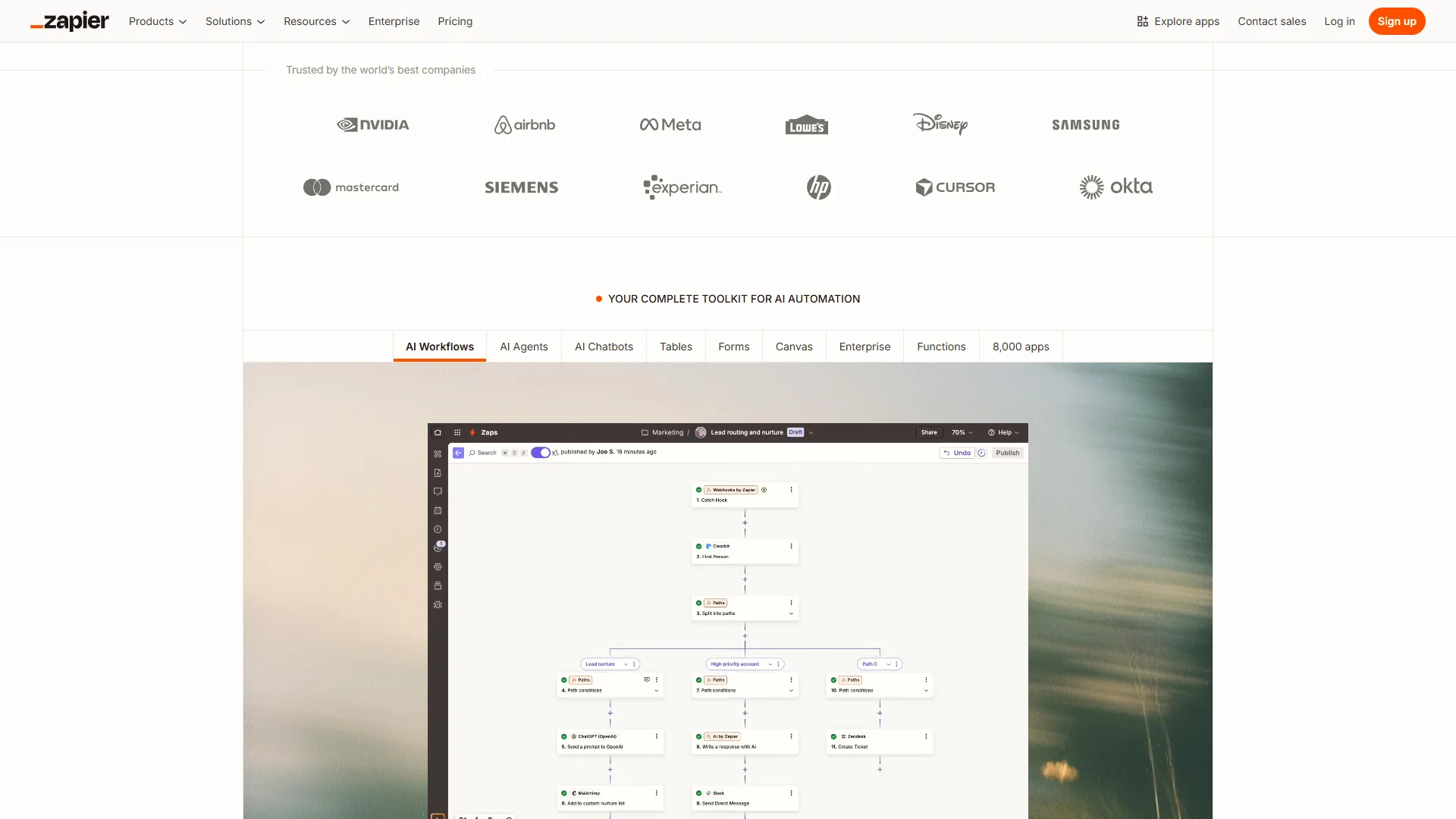Expand step 10 Path conditions chevron
This screenshot has width=1456, height=819.
click(926, 691)
